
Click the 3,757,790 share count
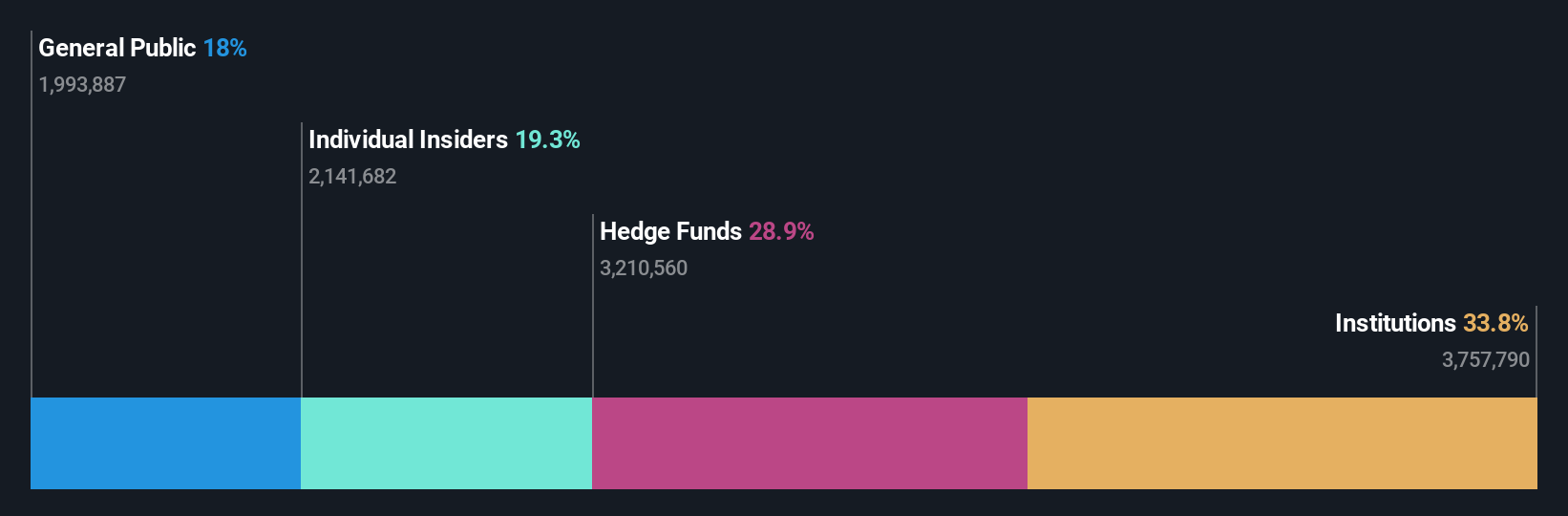(1486, 360)
